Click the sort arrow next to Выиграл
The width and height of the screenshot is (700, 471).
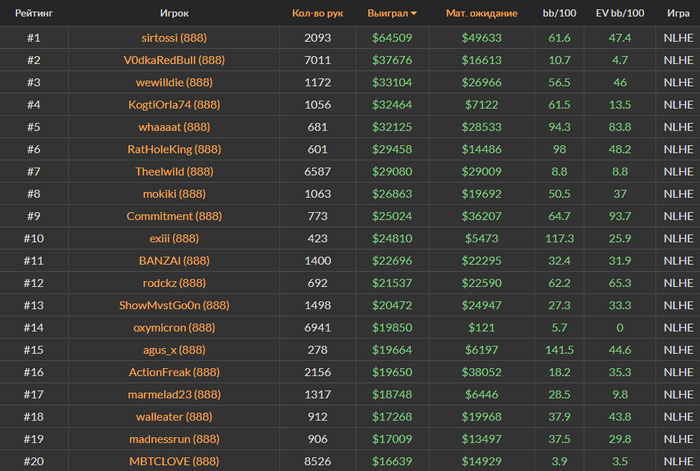click(x=414, y=14)
